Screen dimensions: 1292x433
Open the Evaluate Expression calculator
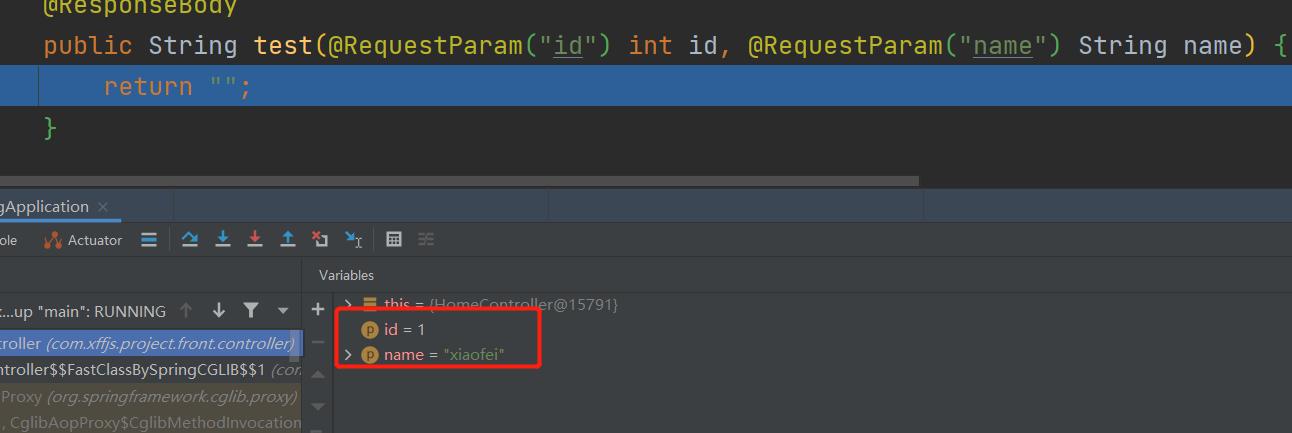(394, 239)
